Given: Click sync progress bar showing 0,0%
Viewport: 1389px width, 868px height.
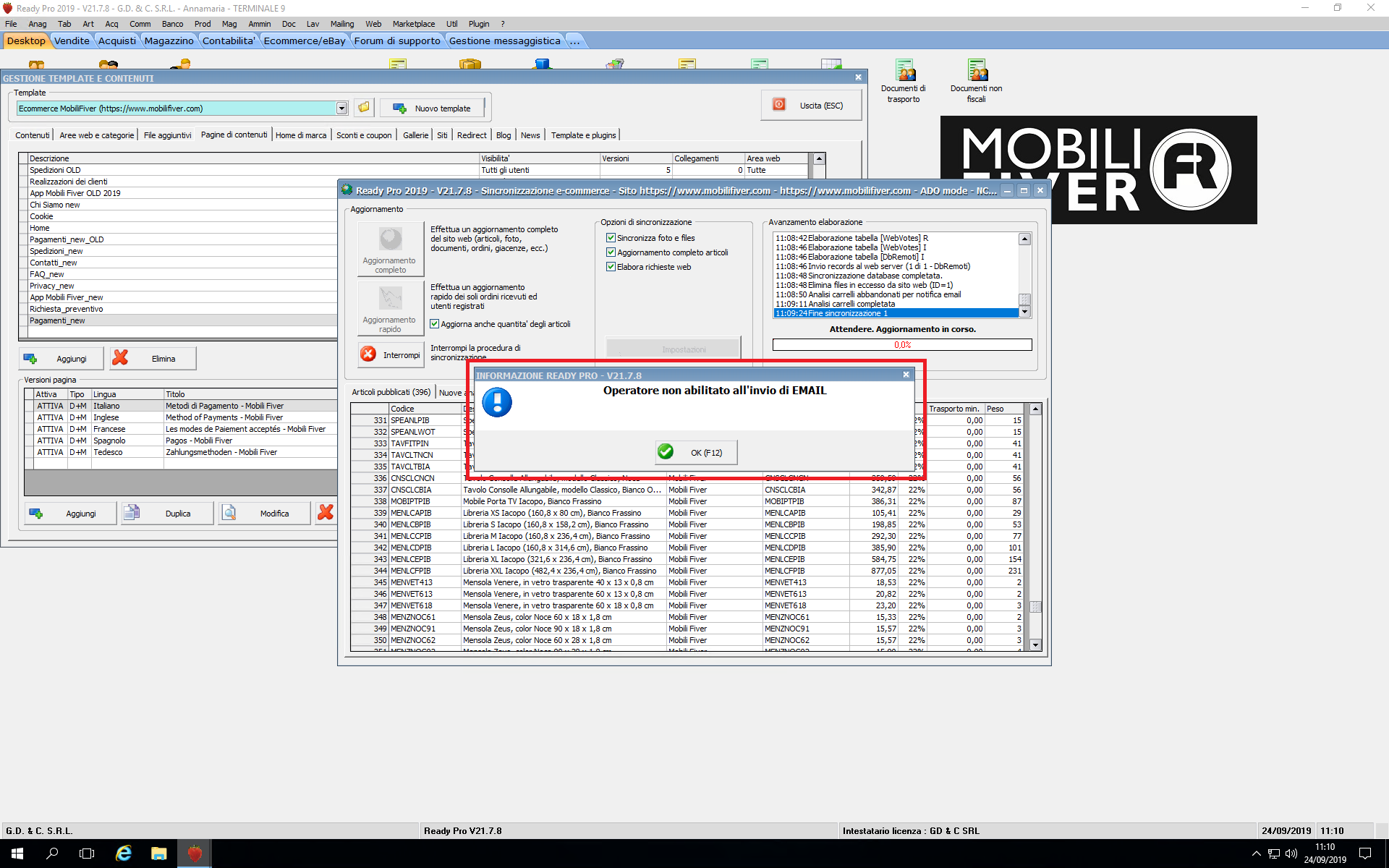Looking at the screenshot, I should pyautogui.click(x=902, y=345).
